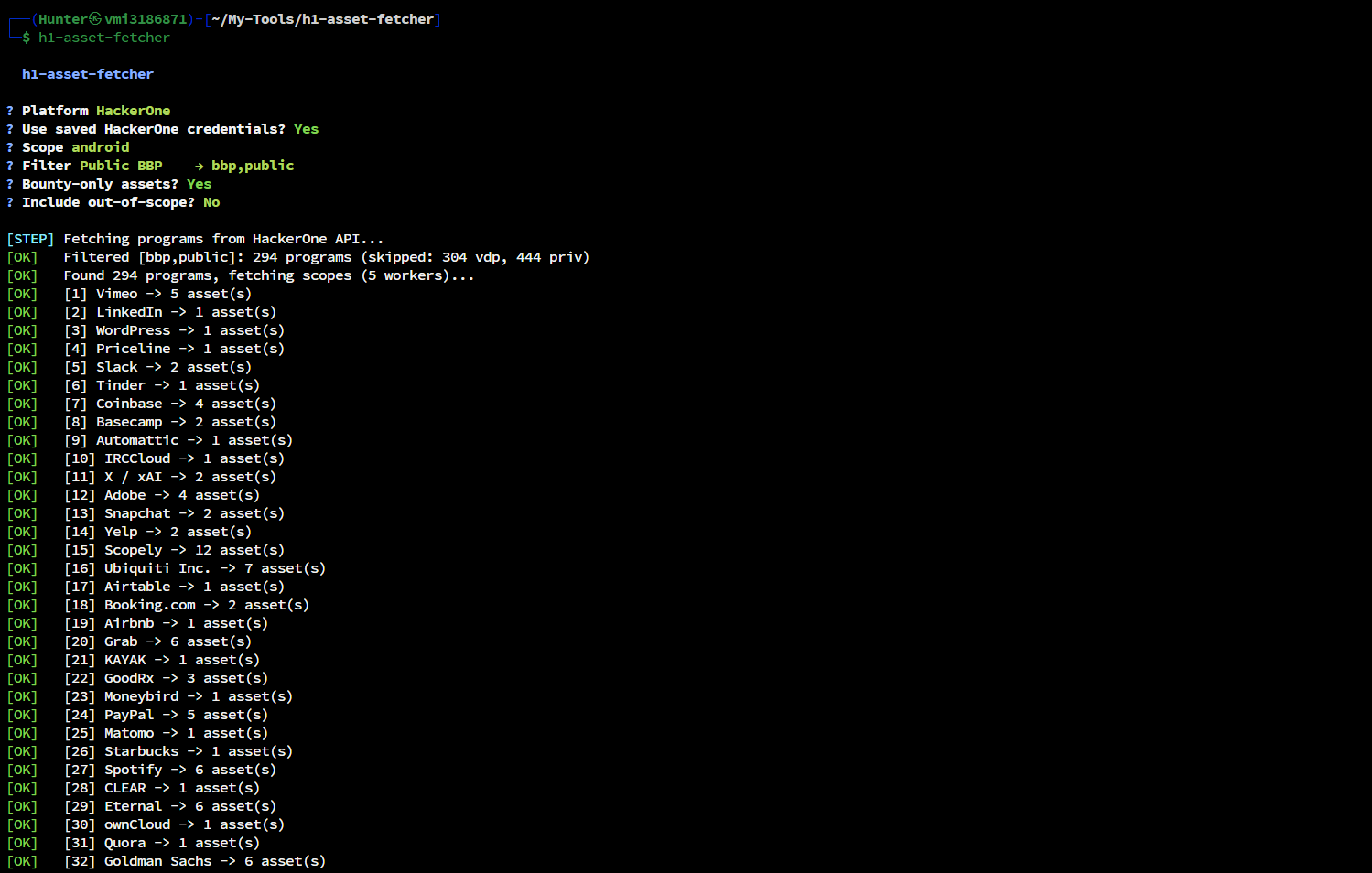Click the android scope value
Viewport: 1372px width, 873px height.
tap(101, 147)
